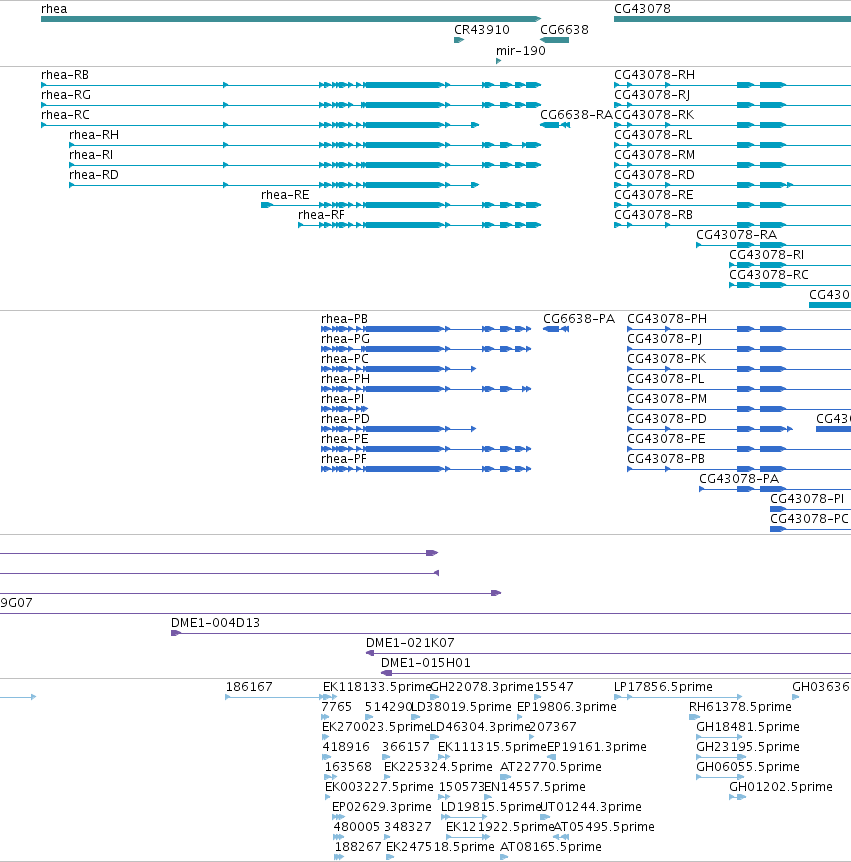Select protein rhea-PF
The height and width of the screenshot is (862, 851).
point(426,469)
